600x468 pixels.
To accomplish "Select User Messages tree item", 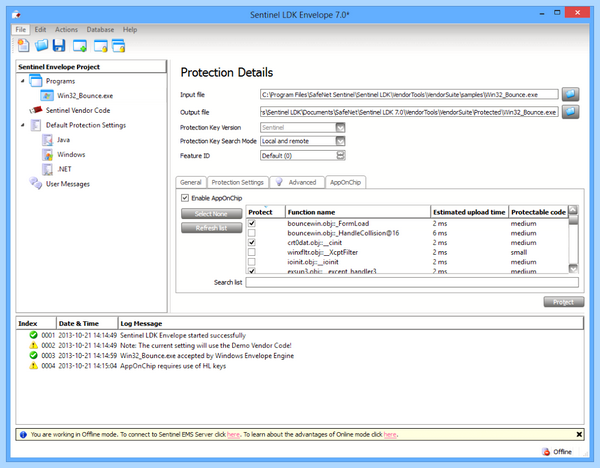I will (x=68, y=184).
